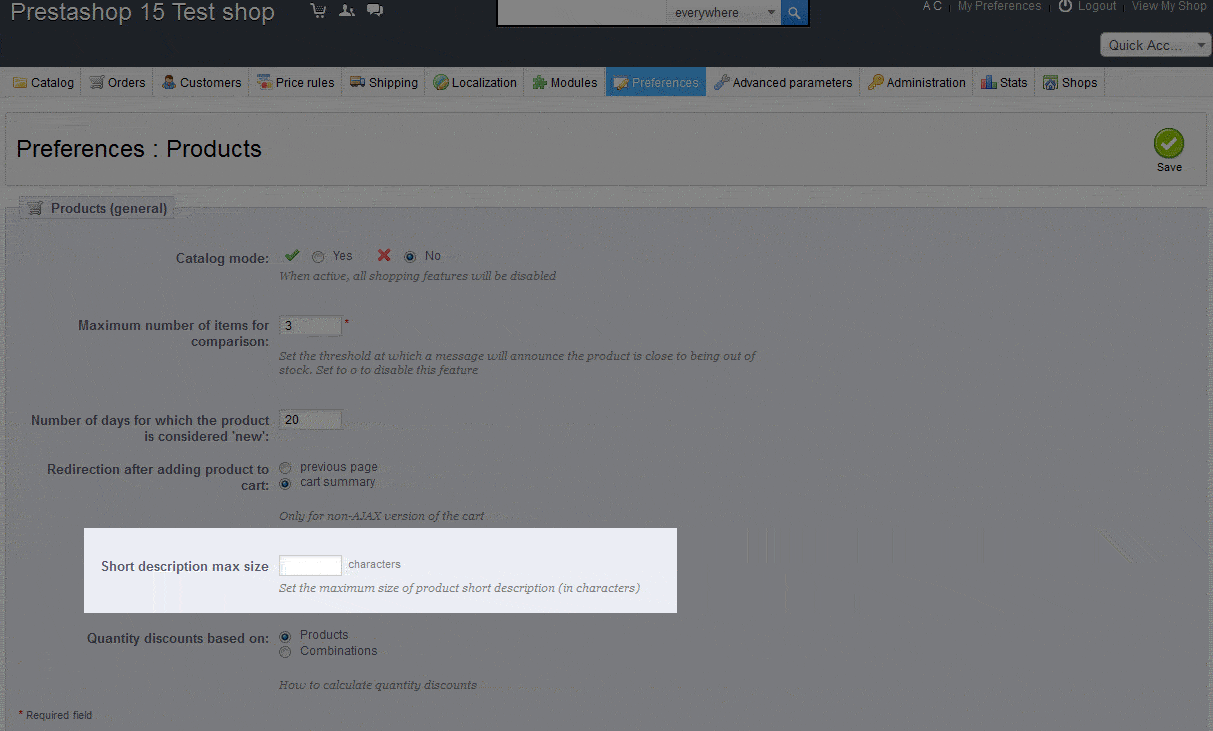Click the Short description max size field
The width and height of the screenshot is (1213, 731).
tap(310, 566)
